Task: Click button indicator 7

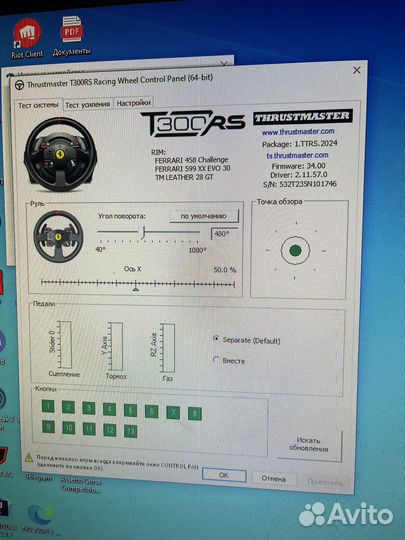Action: (x=173, y=413)
